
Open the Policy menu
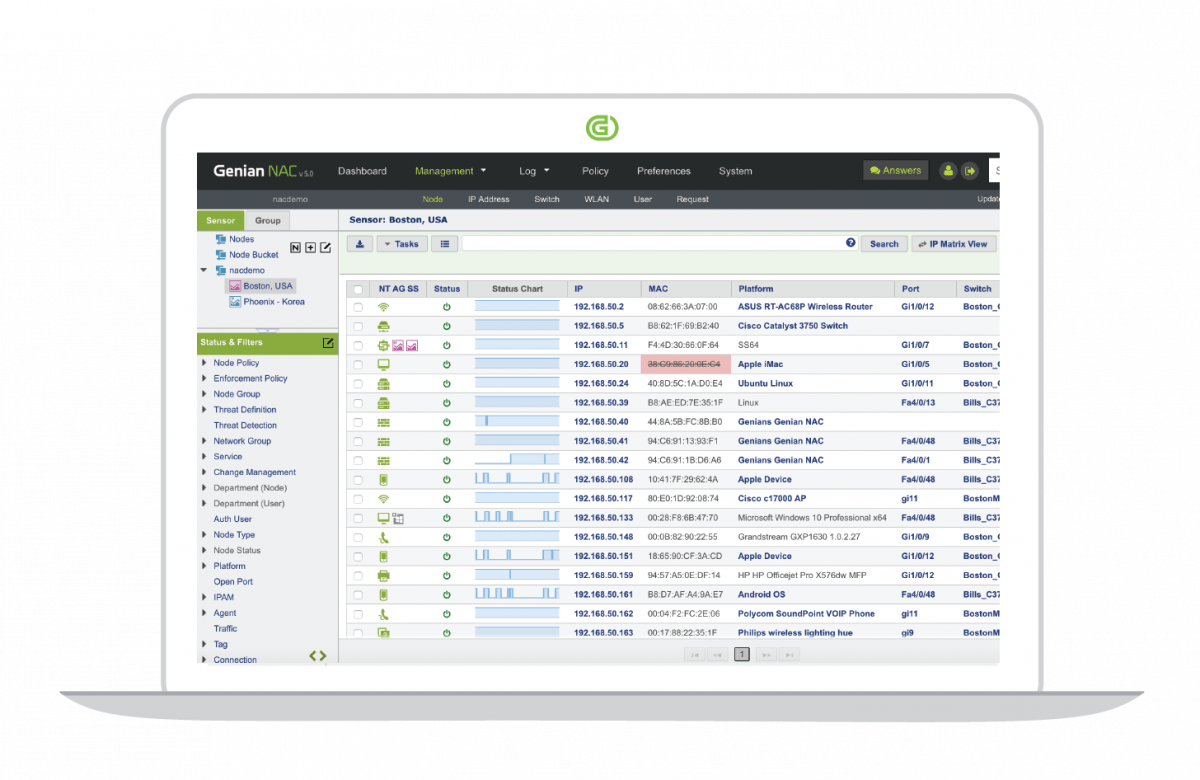pos(595,171)
